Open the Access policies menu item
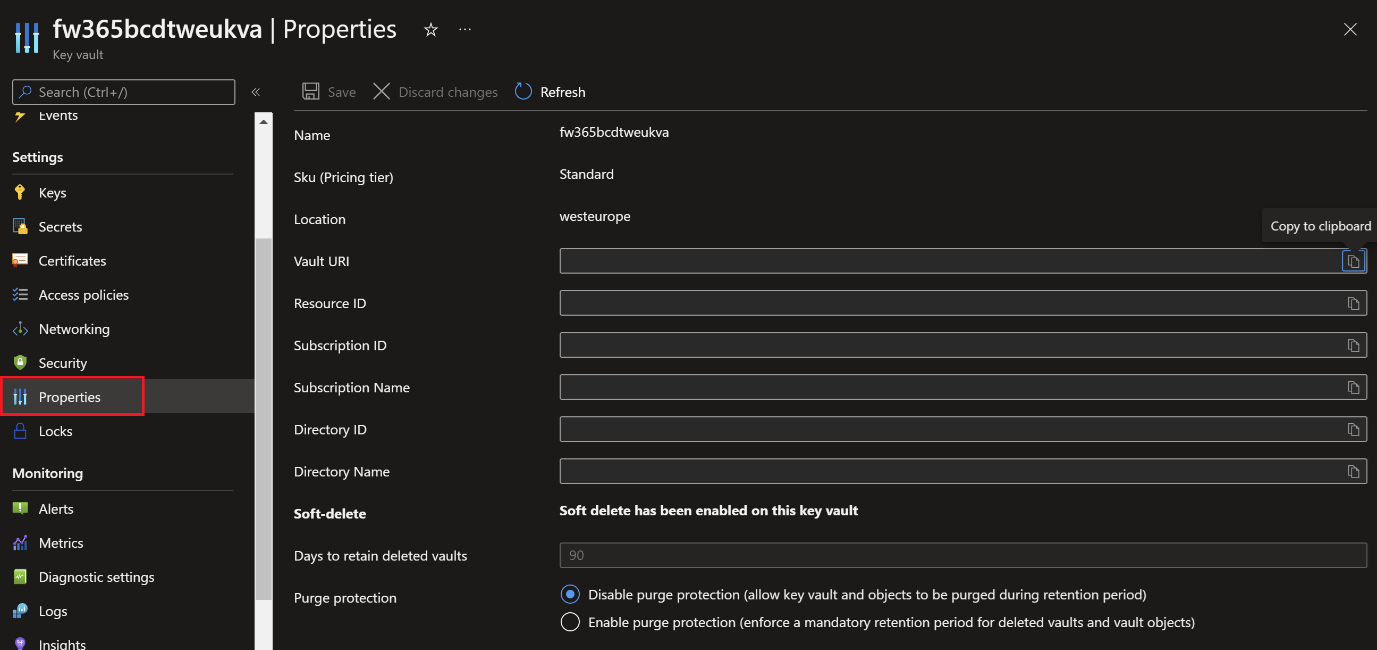Image resolution: width=1377 pixels, height=650 pixels. coord(83,295)
